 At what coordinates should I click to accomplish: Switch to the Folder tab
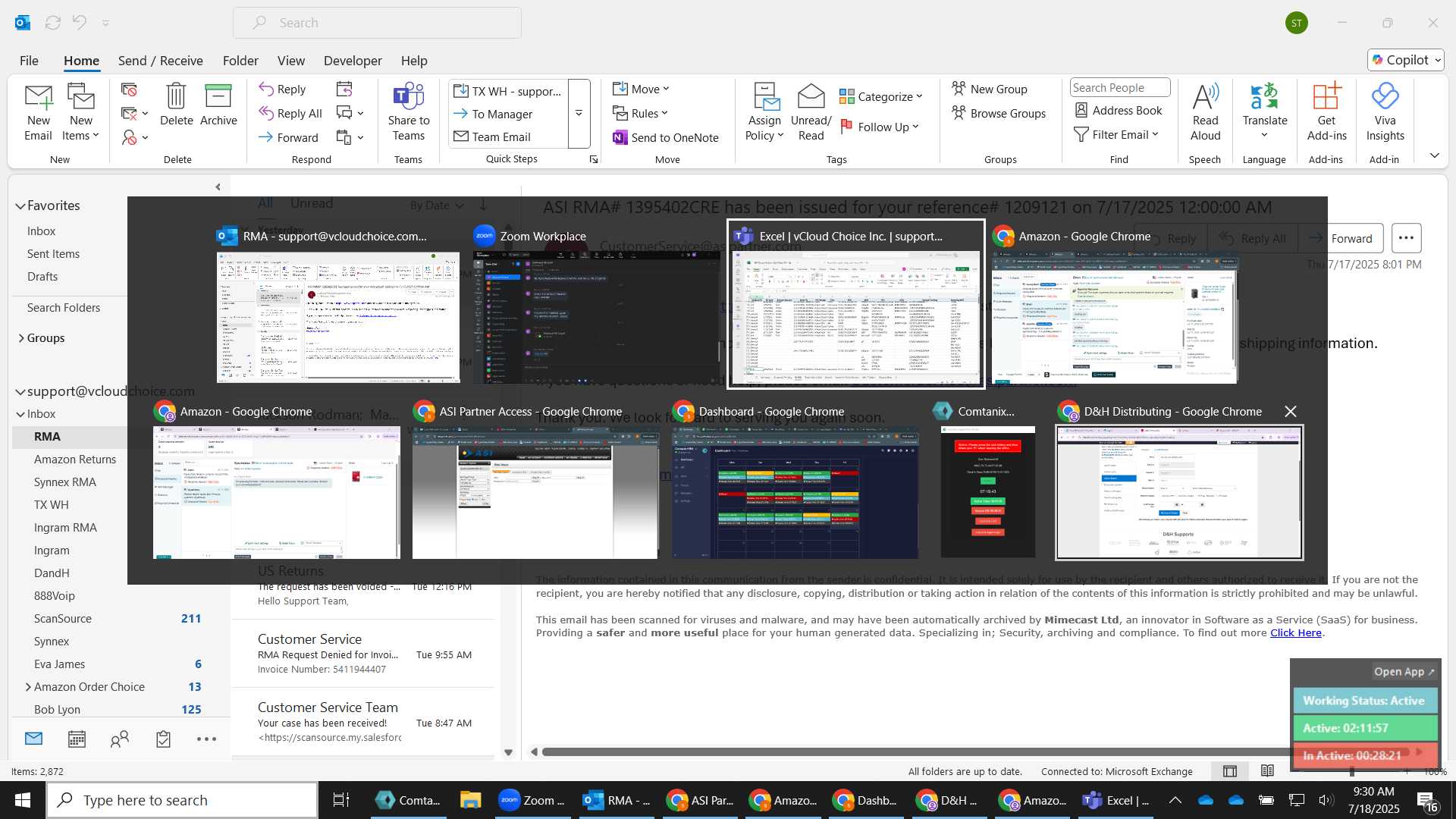pos(240,61)
